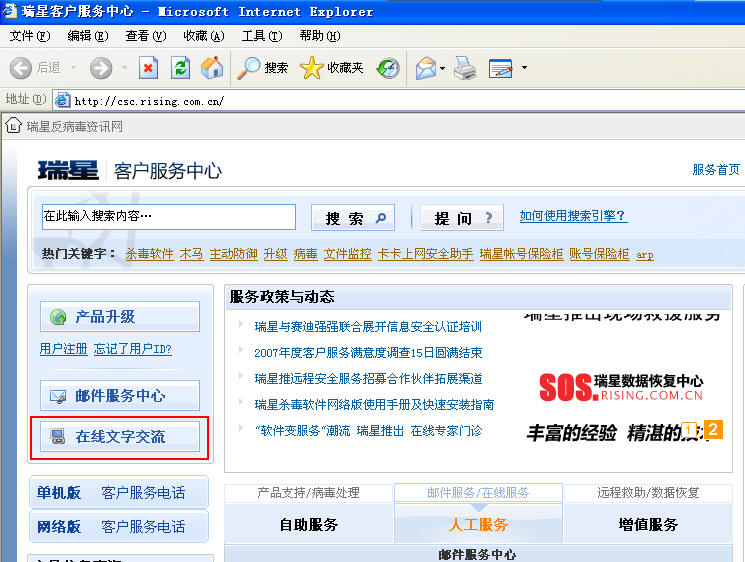The image size is (745, 562).
Task: Click envelope icon on 邮件服务中心 button
Action: point(58,396)
